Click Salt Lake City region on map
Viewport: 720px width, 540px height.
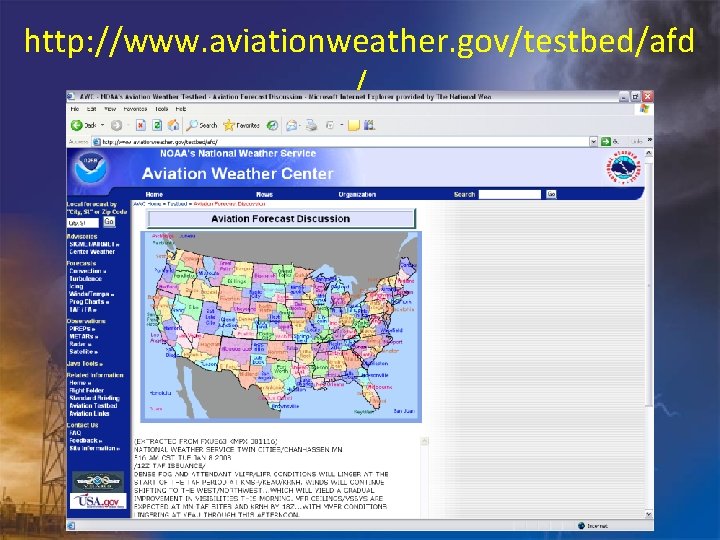[x=210, y=317]
